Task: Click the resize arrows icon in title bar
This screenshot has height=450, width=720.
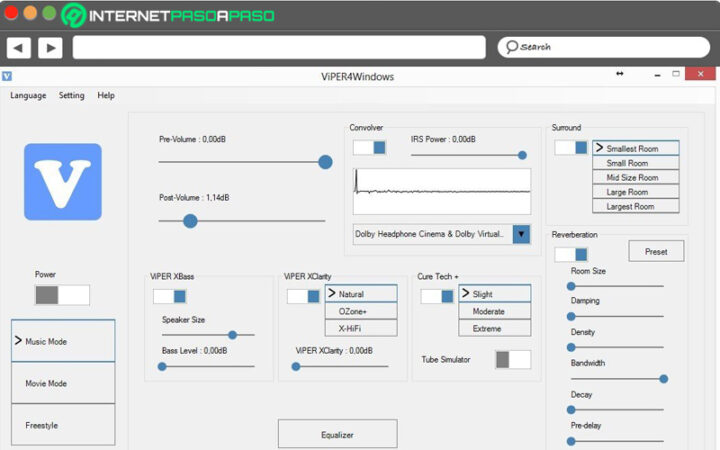Action: tap(620, 74)
